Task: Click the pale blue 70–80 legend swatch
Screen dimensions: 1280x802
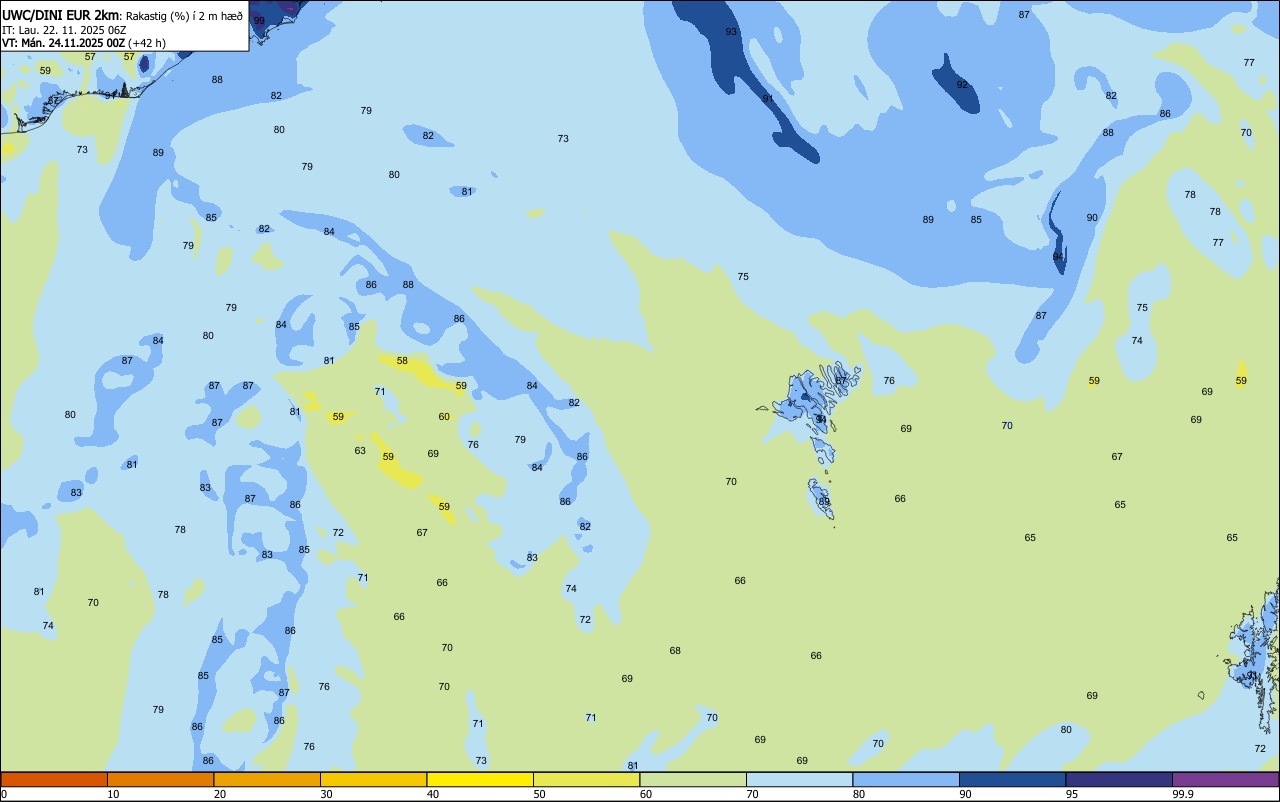Action: coord(799,779)
